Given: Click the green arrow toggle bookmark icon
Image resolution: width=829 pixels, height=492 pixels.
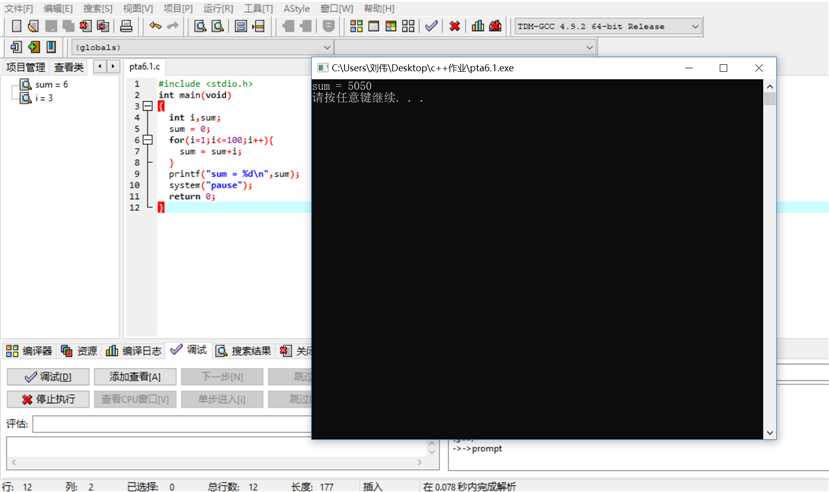Looking at the screenshot, I should [34, 47].
